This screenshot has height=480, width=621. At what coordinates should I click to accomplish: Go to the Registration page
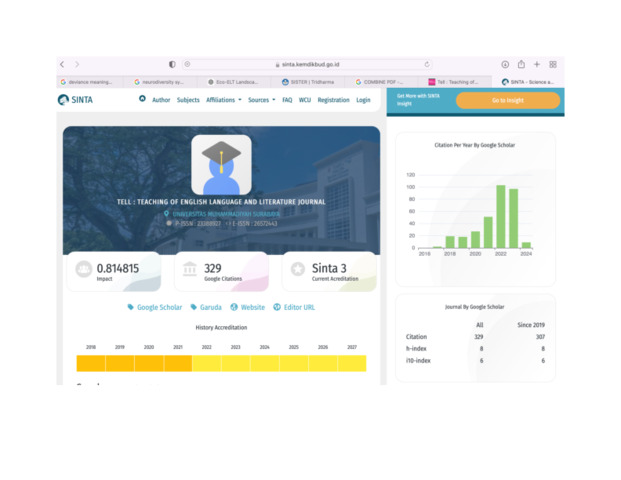click(333, 100)
